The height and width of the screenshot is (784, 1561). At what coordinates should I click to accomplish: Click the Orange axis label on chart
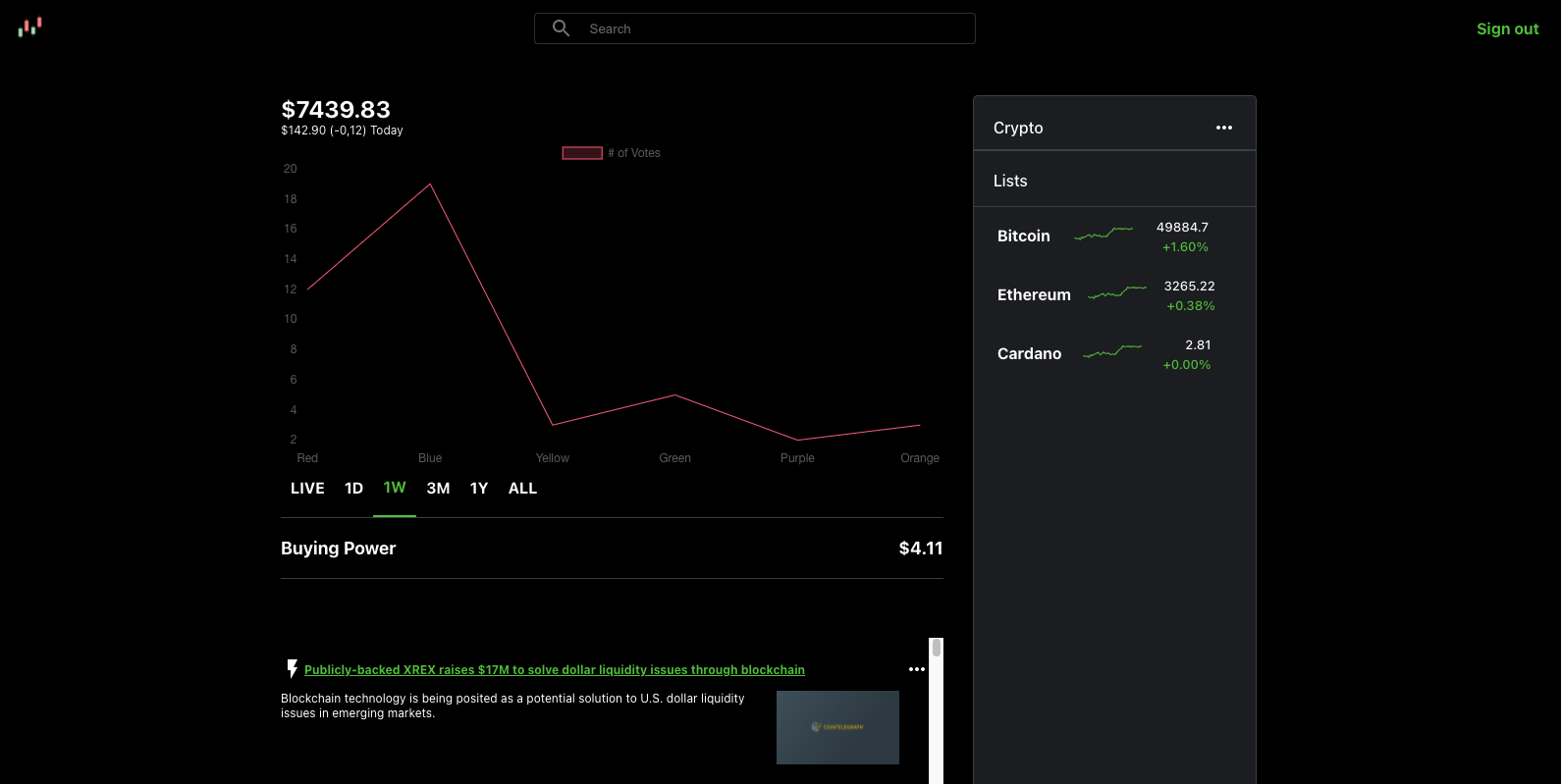[x=920, y=458]
